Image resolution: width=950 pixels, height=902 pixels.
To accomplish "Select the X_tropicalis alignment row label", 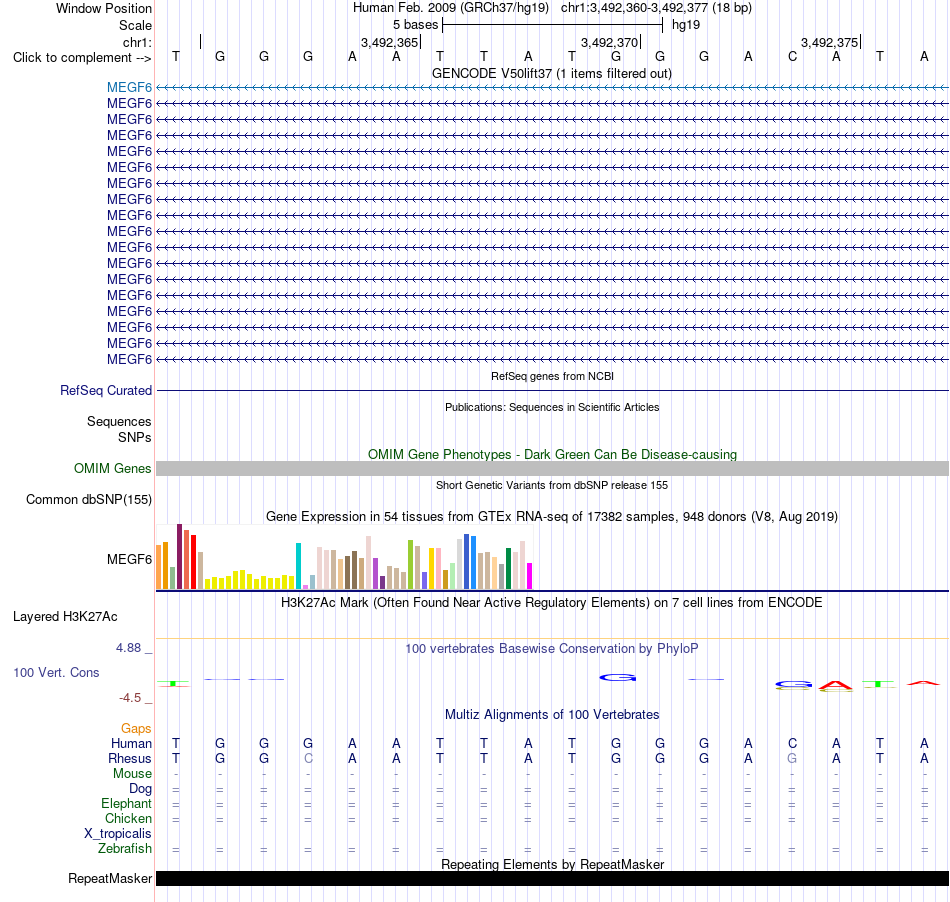I will (118, 834).
